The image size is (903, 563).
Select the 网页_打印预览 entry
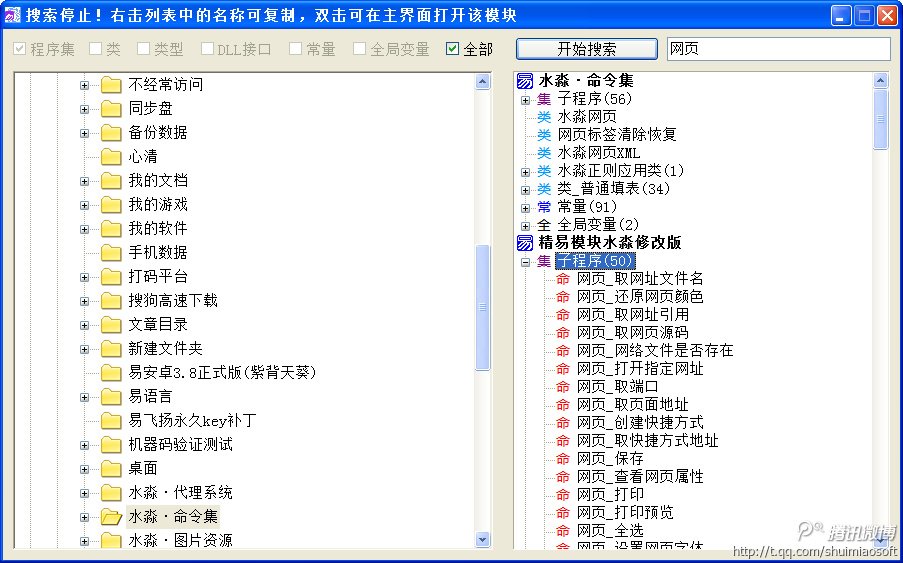(625, 512)
